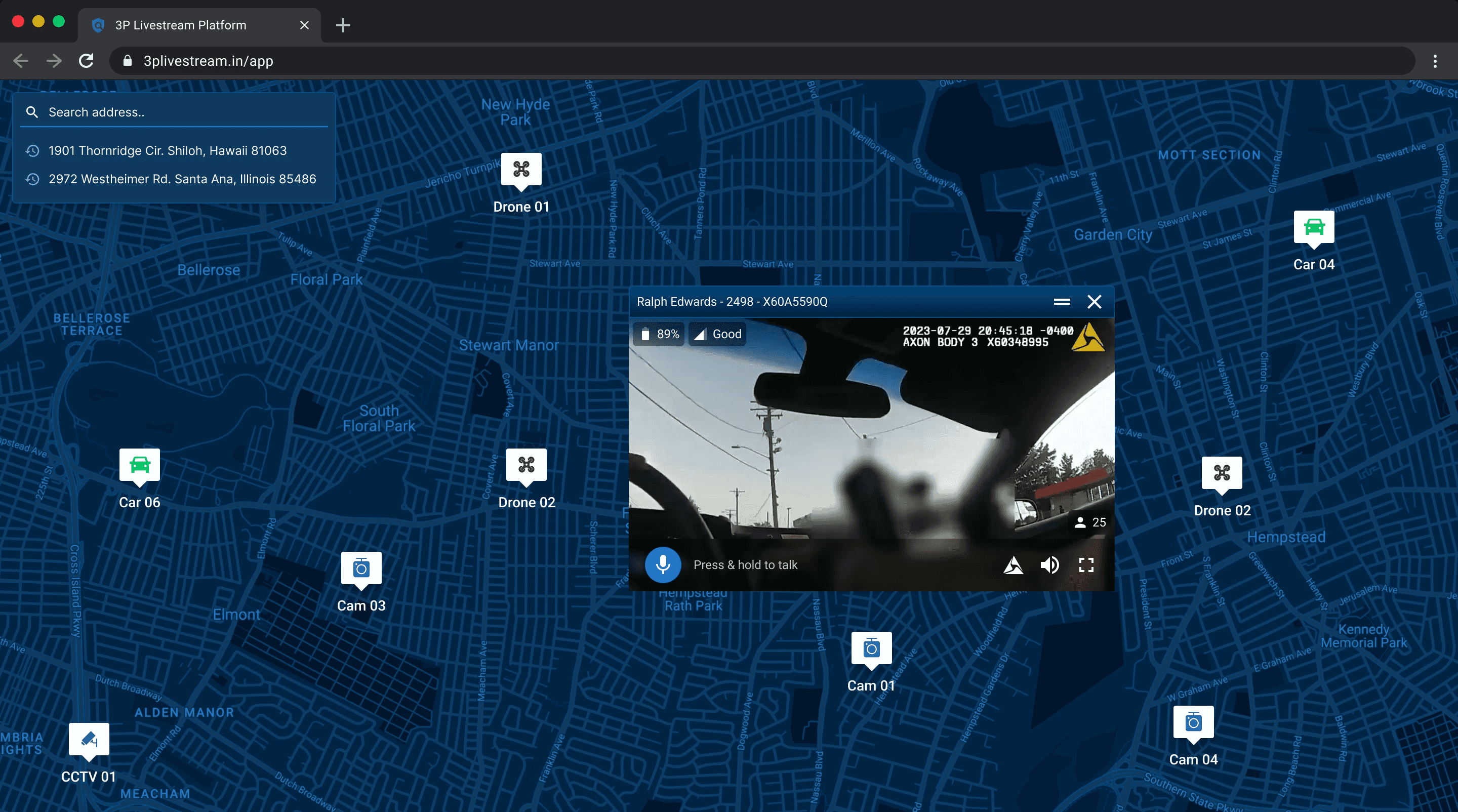Select the Cam 01 camera marker
Image resolution: width=1458 pixels, height=812 pixels.
tap(871, 648)
